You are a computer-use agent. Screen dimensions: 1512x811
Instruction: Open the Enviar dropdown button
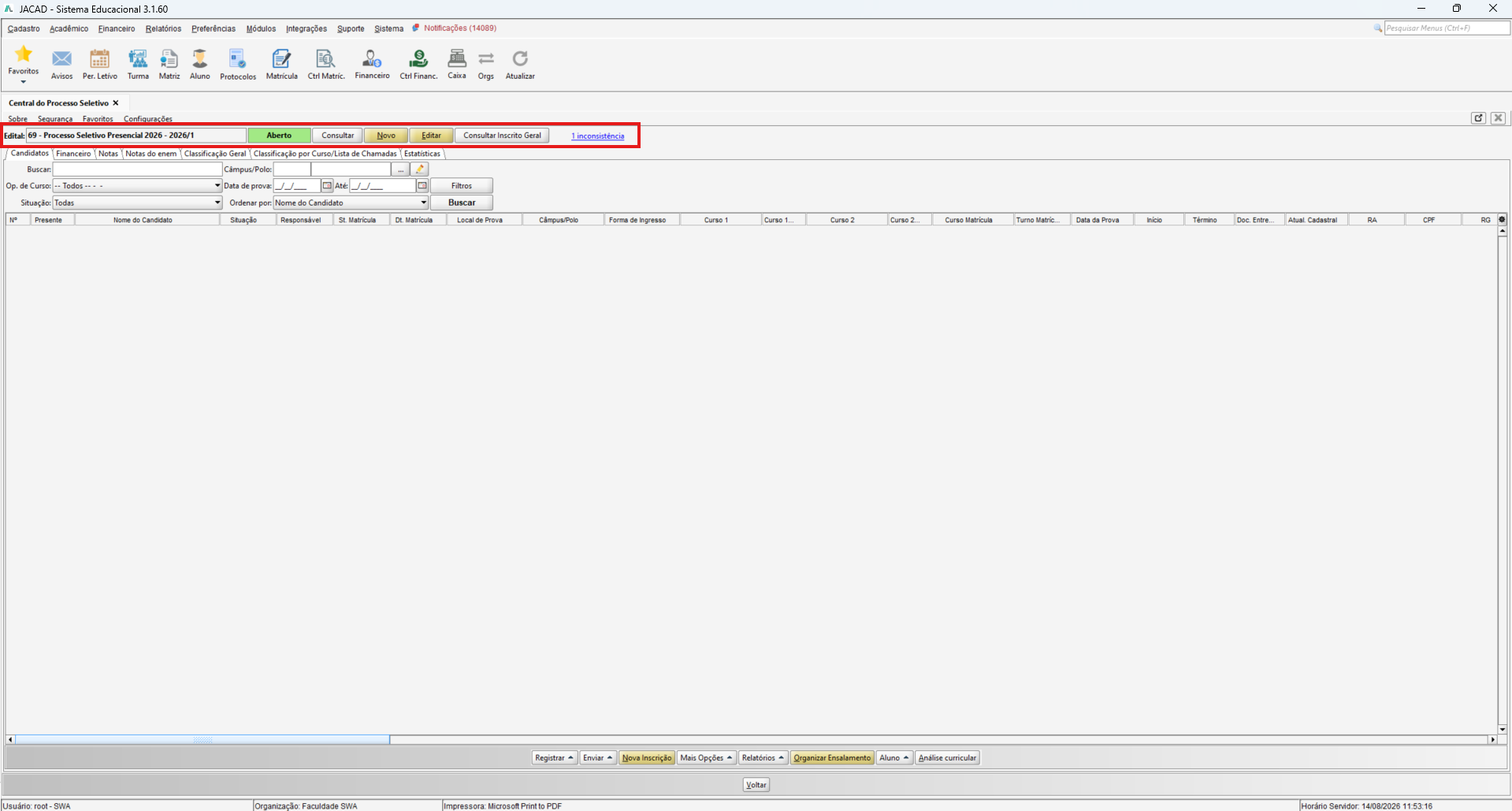pyautogui.click(x=597, y=758)
